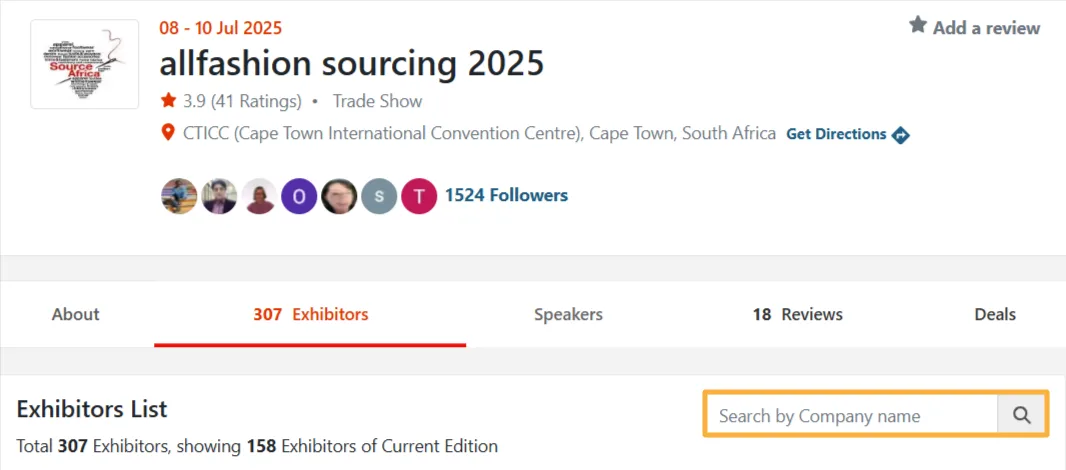Click the first follower profile photo
This screenshot has width=1066, height=470.
click(x=179, y=196)
